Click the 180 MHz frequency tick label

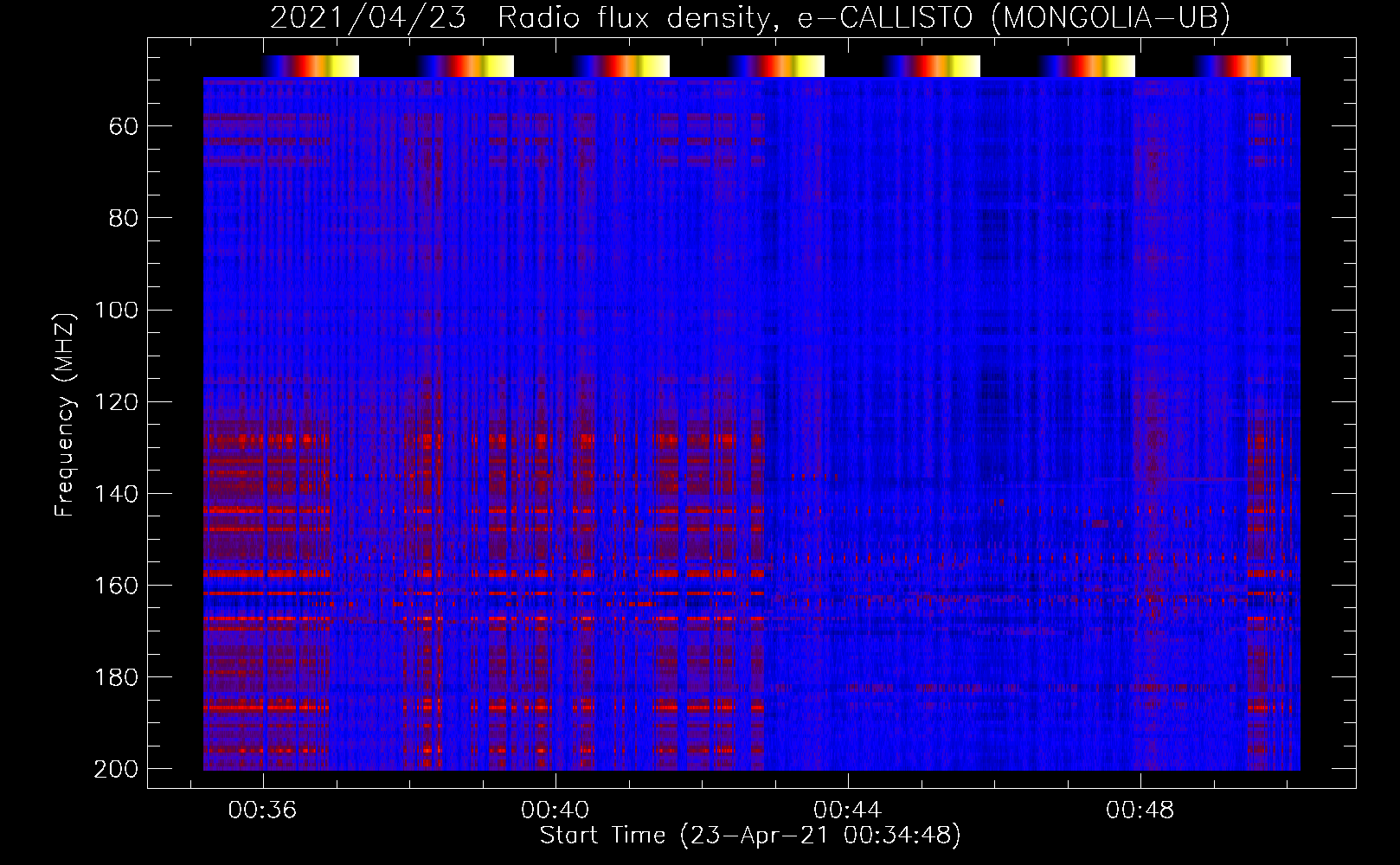coord(116,676)
